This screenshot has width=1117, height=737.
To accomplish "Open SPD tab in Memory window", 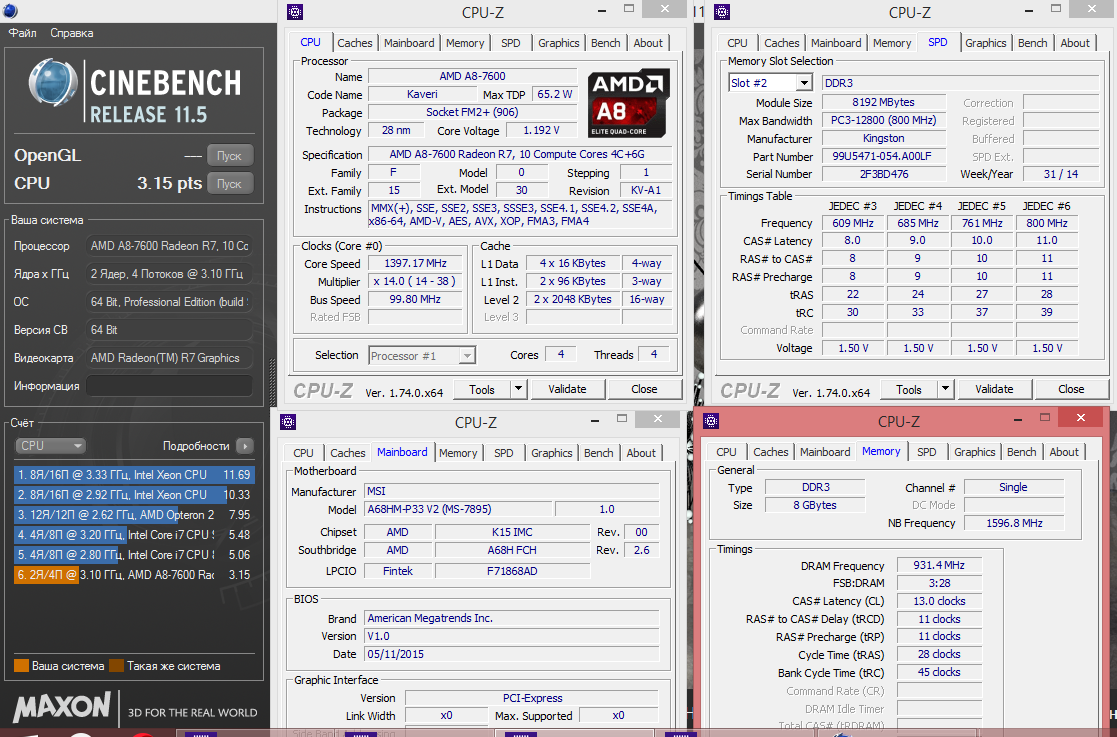I will pyautogui.click(x=927, y=452).
